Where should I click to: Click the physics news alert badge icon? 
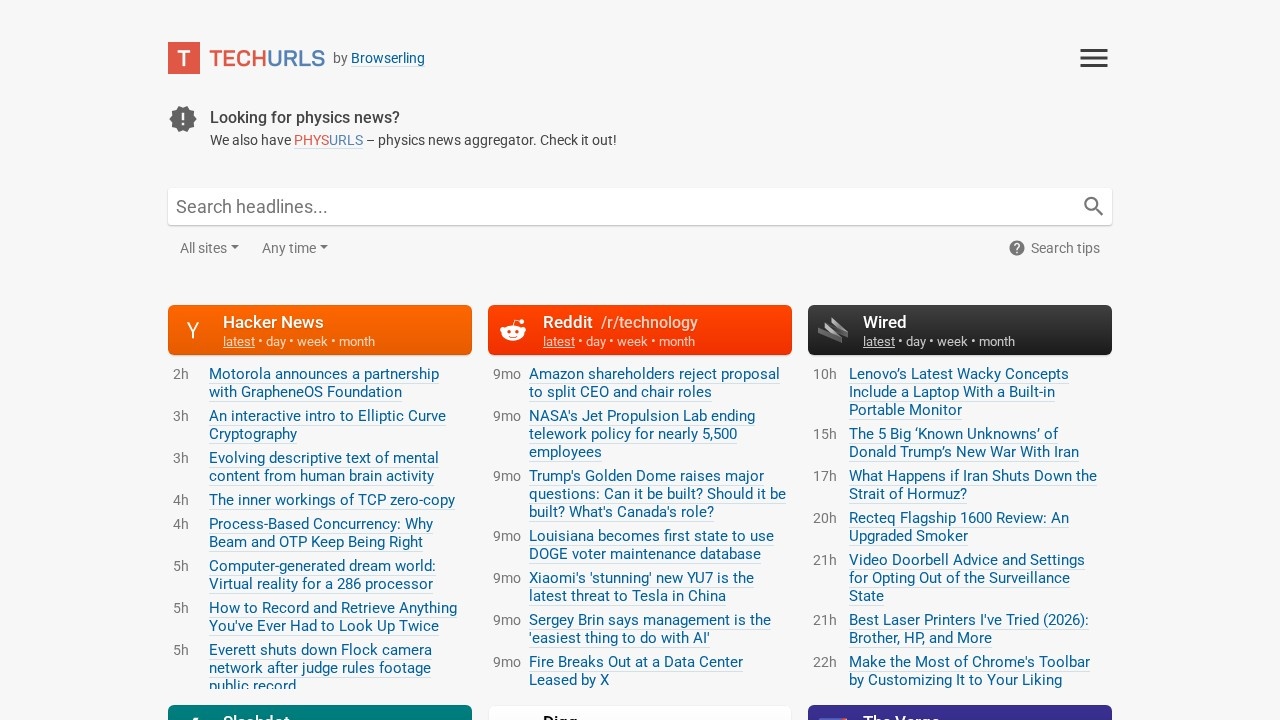183,119
